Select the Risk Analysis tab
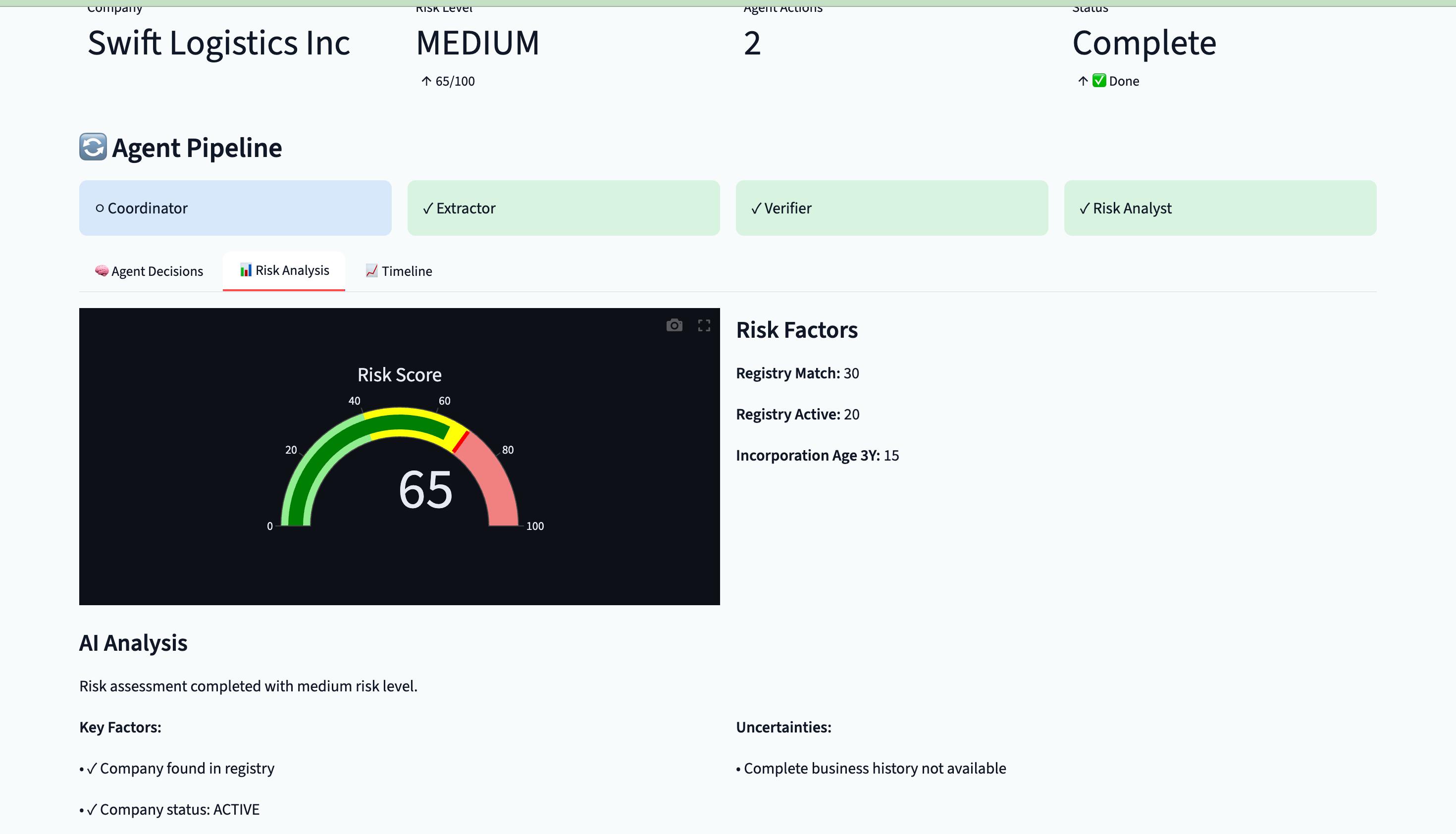The height and width of the screenshot is (834, 1456). click(284, 270)
